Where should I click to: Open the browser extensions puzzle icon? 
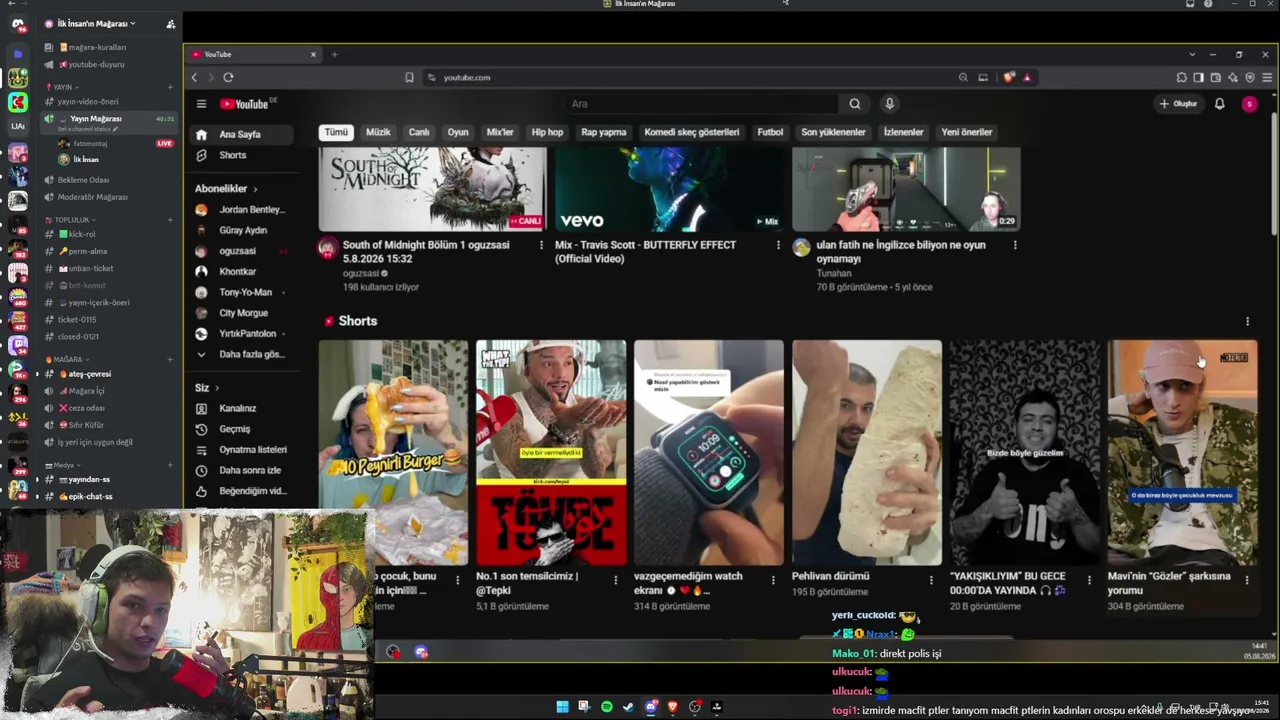(1181, 77)
